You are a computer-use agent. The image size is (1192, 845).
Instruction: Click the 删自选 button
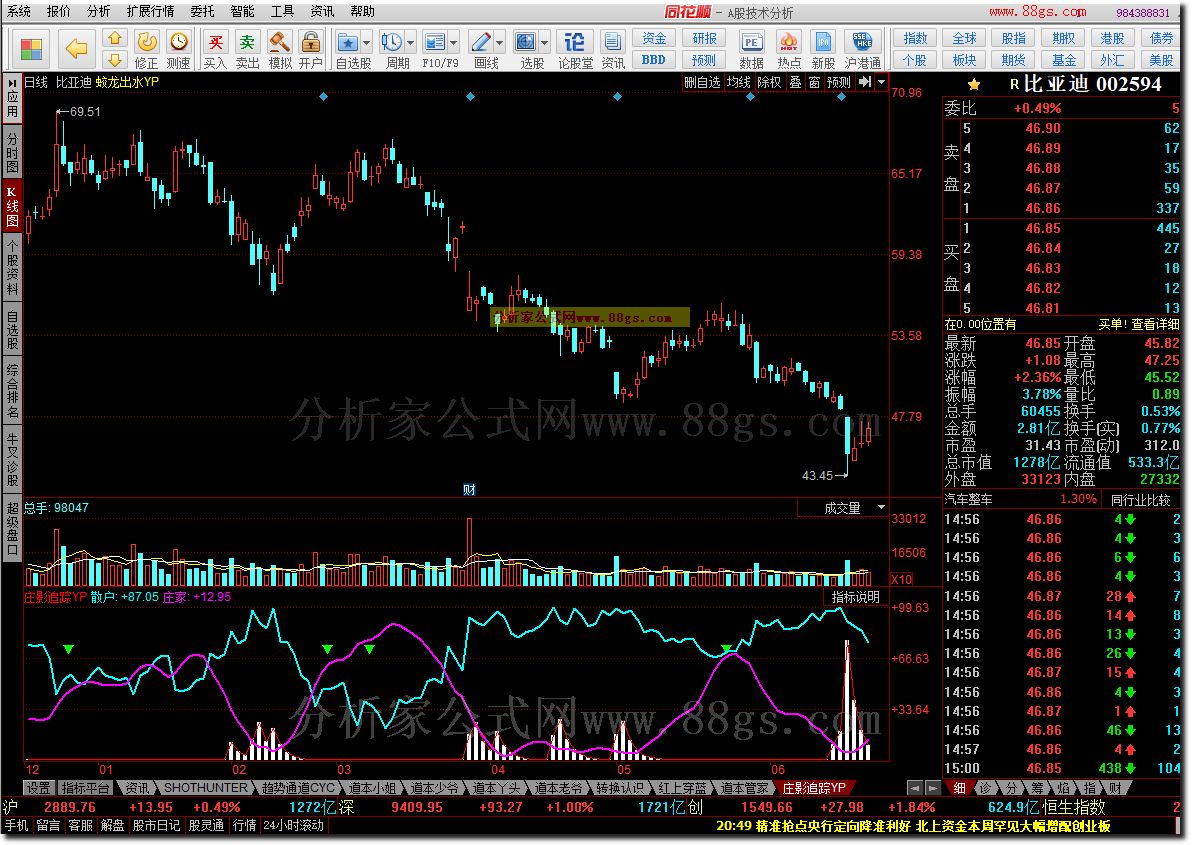702,82
